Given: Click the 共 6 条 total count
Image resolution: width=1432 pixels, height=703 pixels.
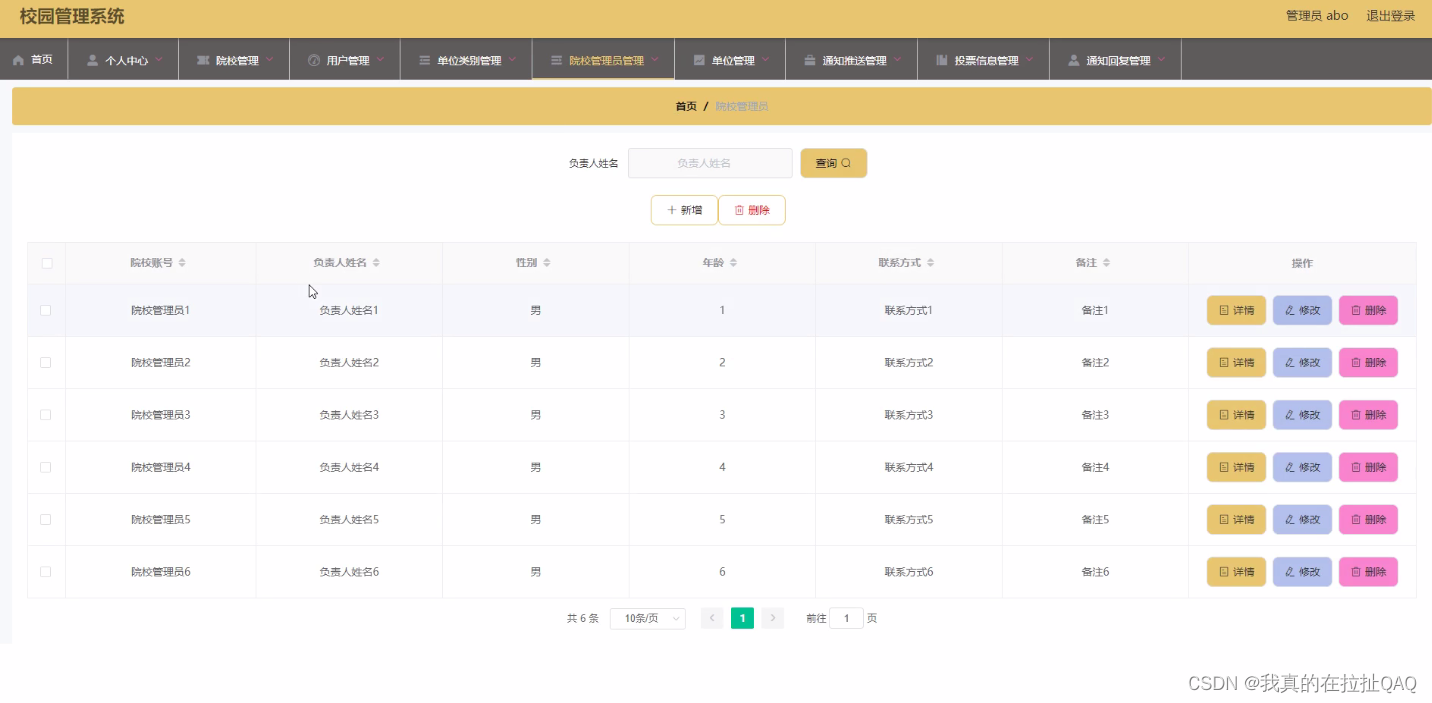Looking at the screenshot, I should click(583, 618).
